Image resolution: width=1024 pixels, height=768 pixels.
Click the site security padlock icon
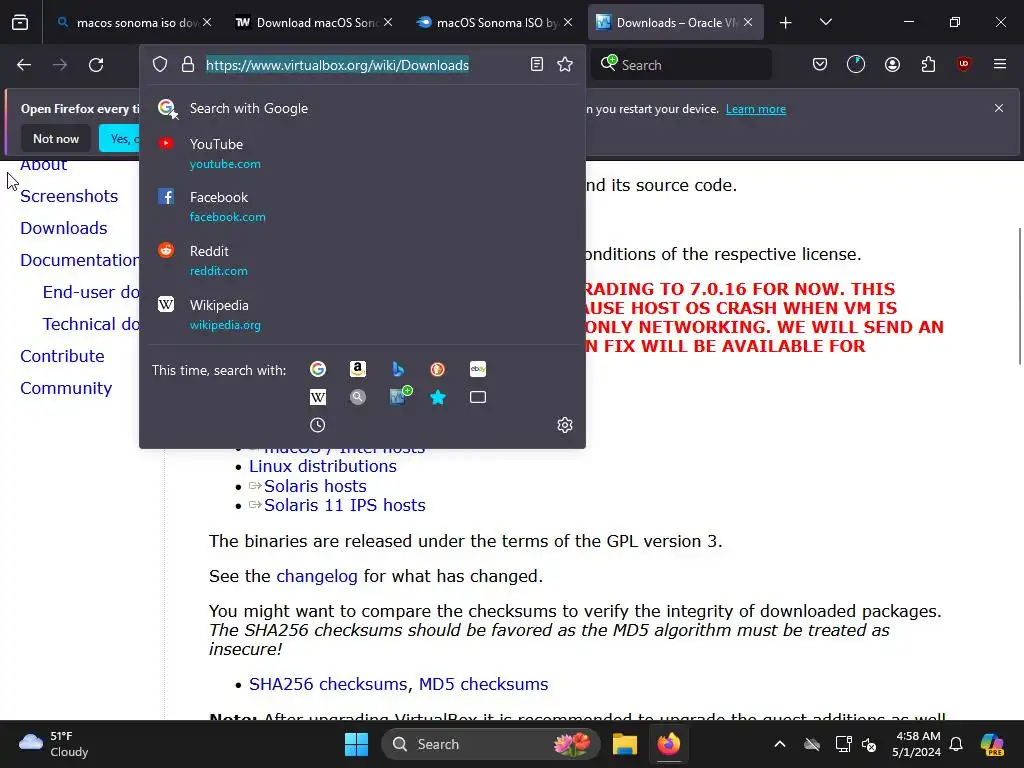click(x=188, y=65)
